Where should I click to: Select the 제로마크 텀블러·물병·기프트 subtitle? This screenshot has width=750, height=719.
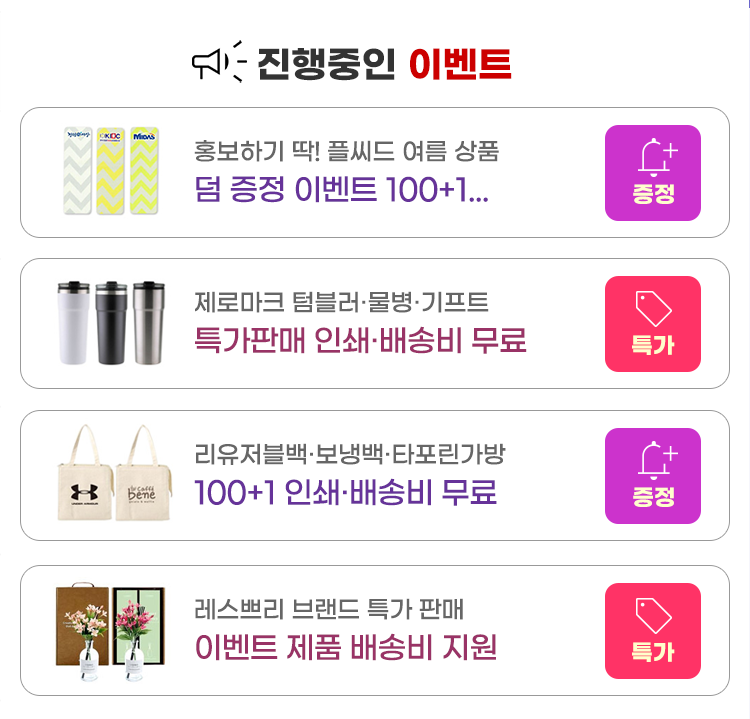click(x=341, y=302)
